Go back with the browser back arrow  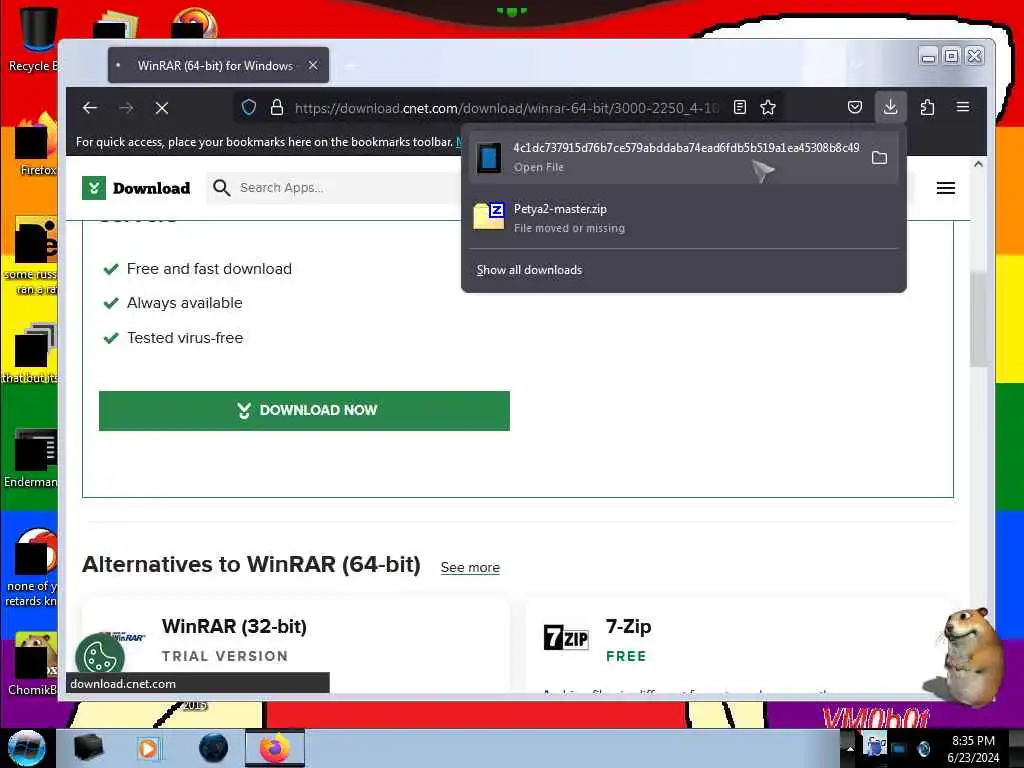90,108
